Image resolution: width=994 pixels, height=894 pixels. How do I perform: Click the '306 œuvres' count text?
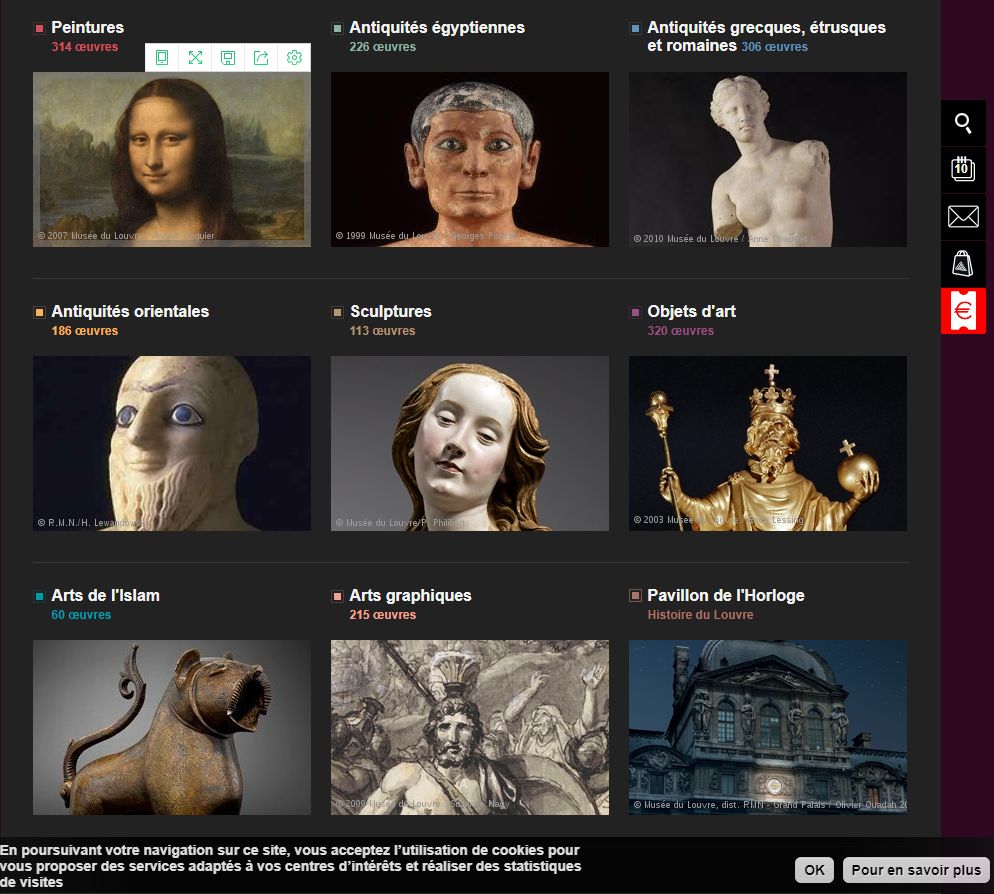click(775, 46)
